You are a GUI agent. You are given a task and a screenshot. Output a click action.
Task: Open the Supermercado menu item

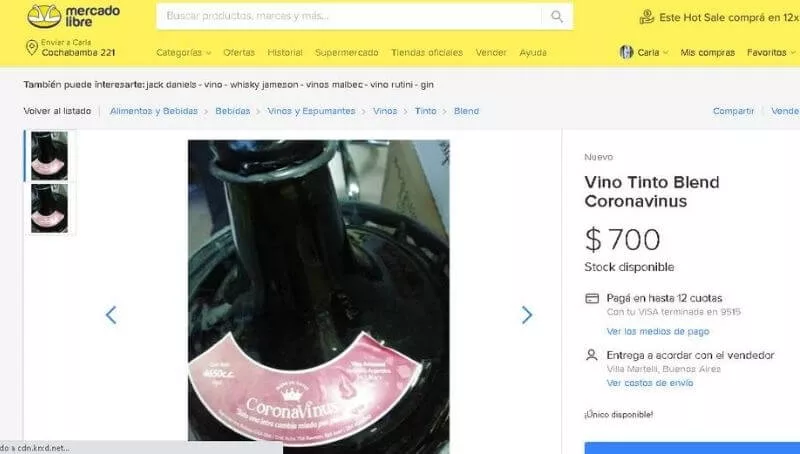pyautogui.click(x=346, y=53)
